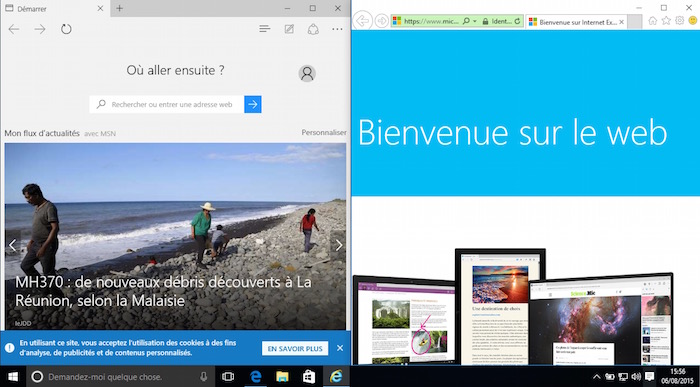Image resolution: width=700 pixels, height=387 pixels.
Task: Open network status in system tray
Action: click(x=623, y=377)
